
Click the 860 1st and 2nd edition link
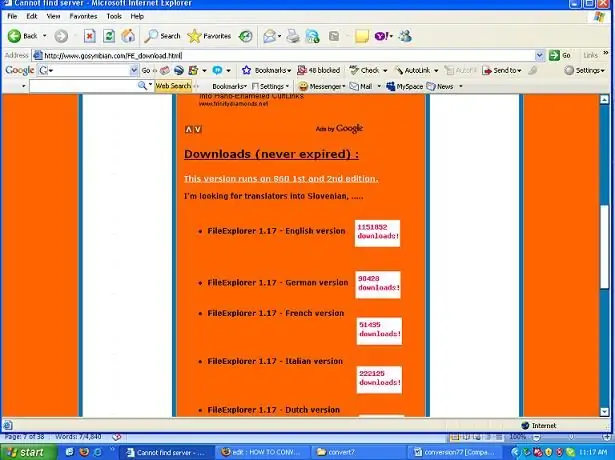click(281, 178)
